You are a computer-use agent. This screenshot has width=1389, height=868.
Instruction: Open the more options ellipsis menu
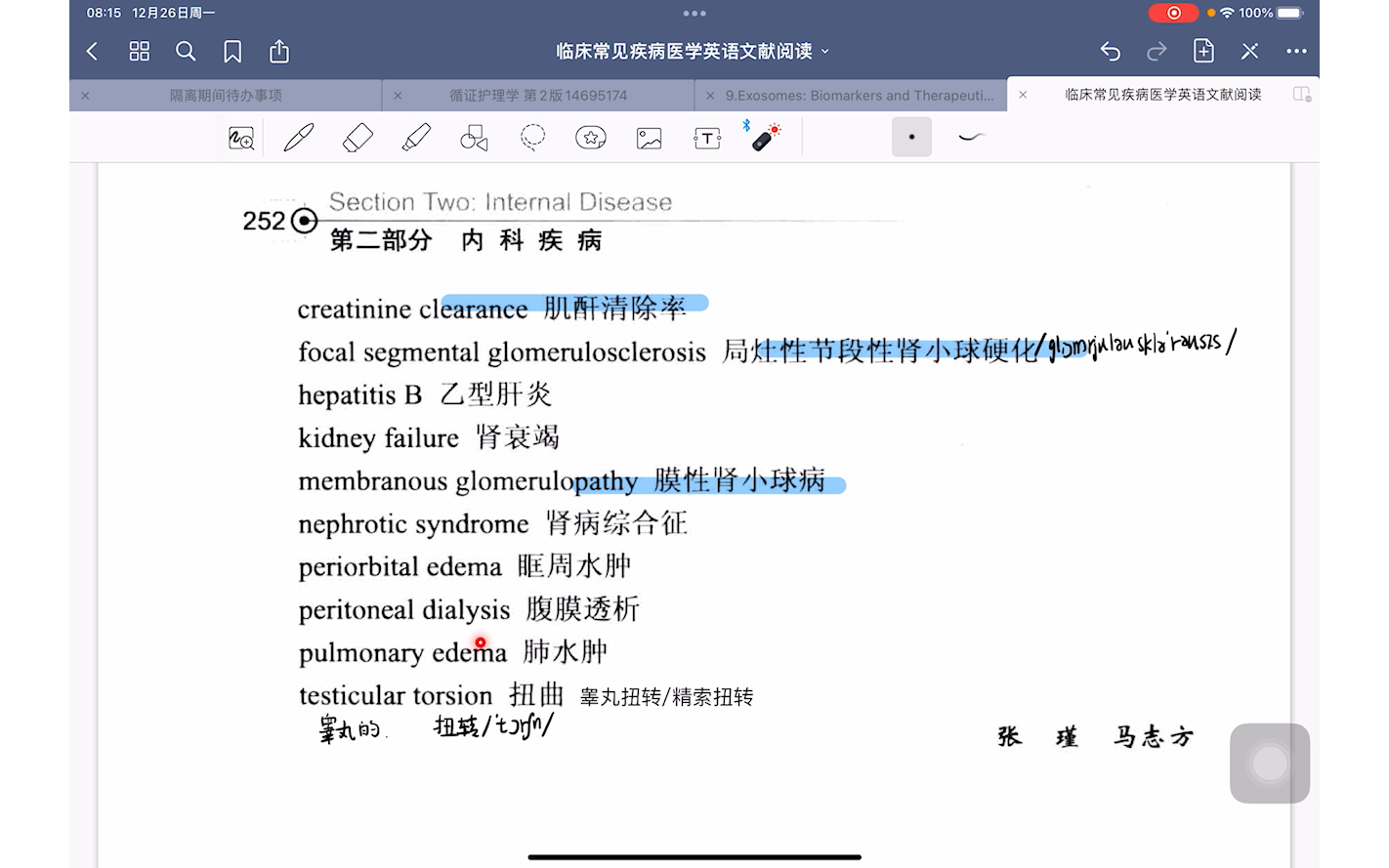point(1296,52)
